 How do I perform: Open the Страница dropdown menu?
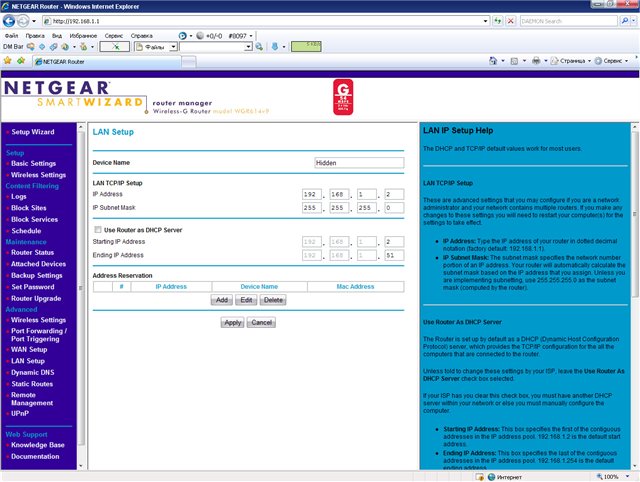pos(570,61)
